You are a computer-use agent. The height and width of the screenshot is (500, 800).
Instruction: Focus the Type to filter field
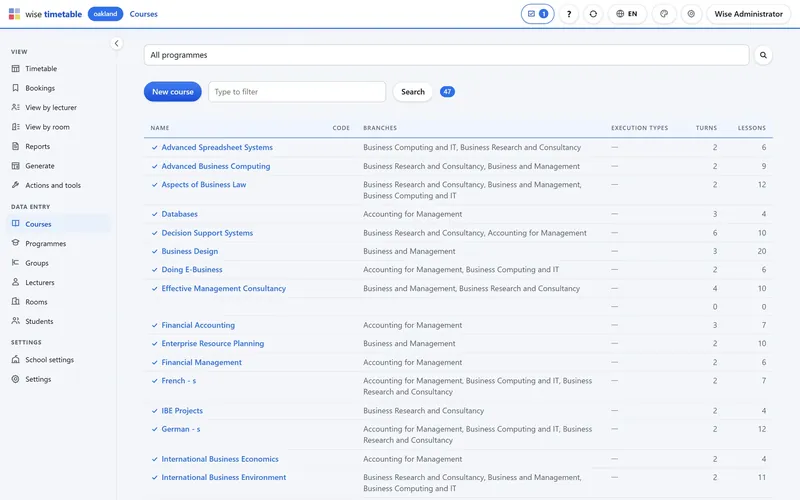(x=297, y=92)
